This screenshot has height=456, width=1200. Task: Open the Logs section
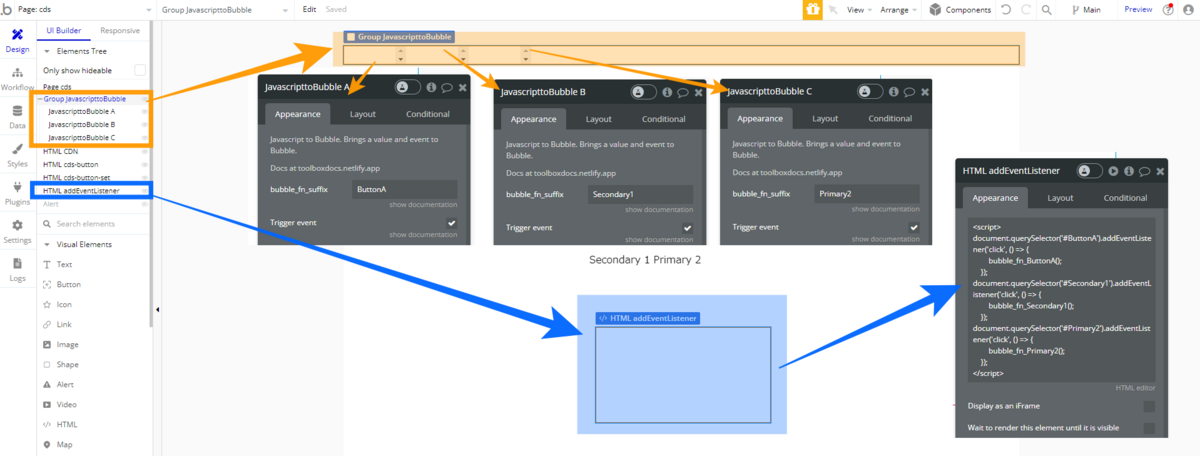point(17,269)
